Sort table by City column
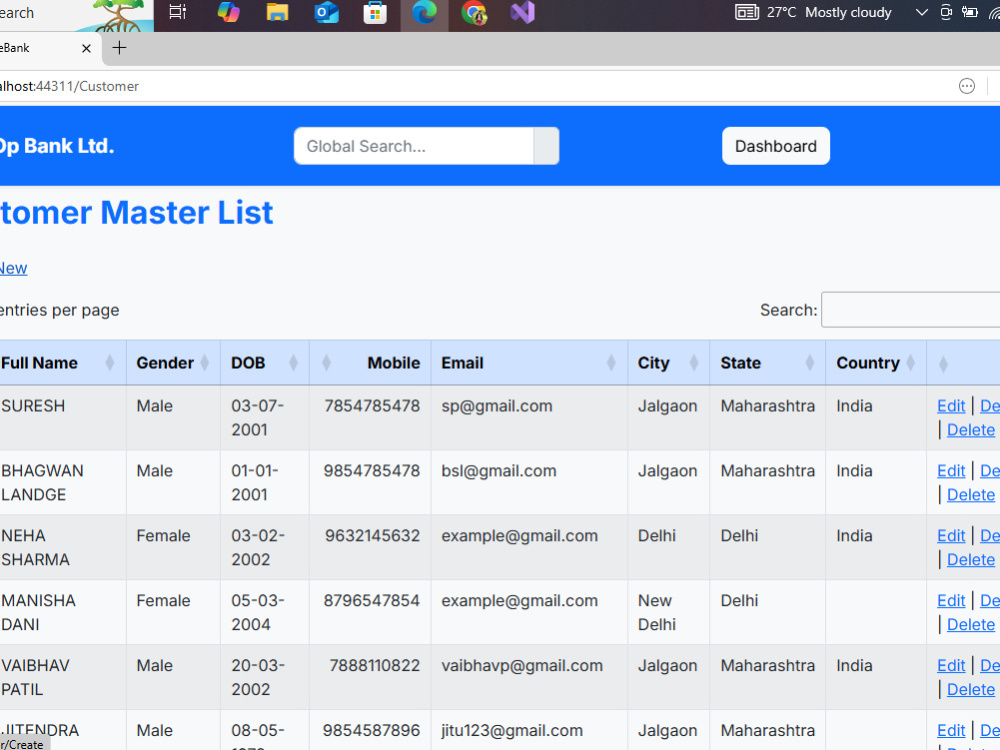Screen dimensions: 1000x750 [x=668, y=363]
